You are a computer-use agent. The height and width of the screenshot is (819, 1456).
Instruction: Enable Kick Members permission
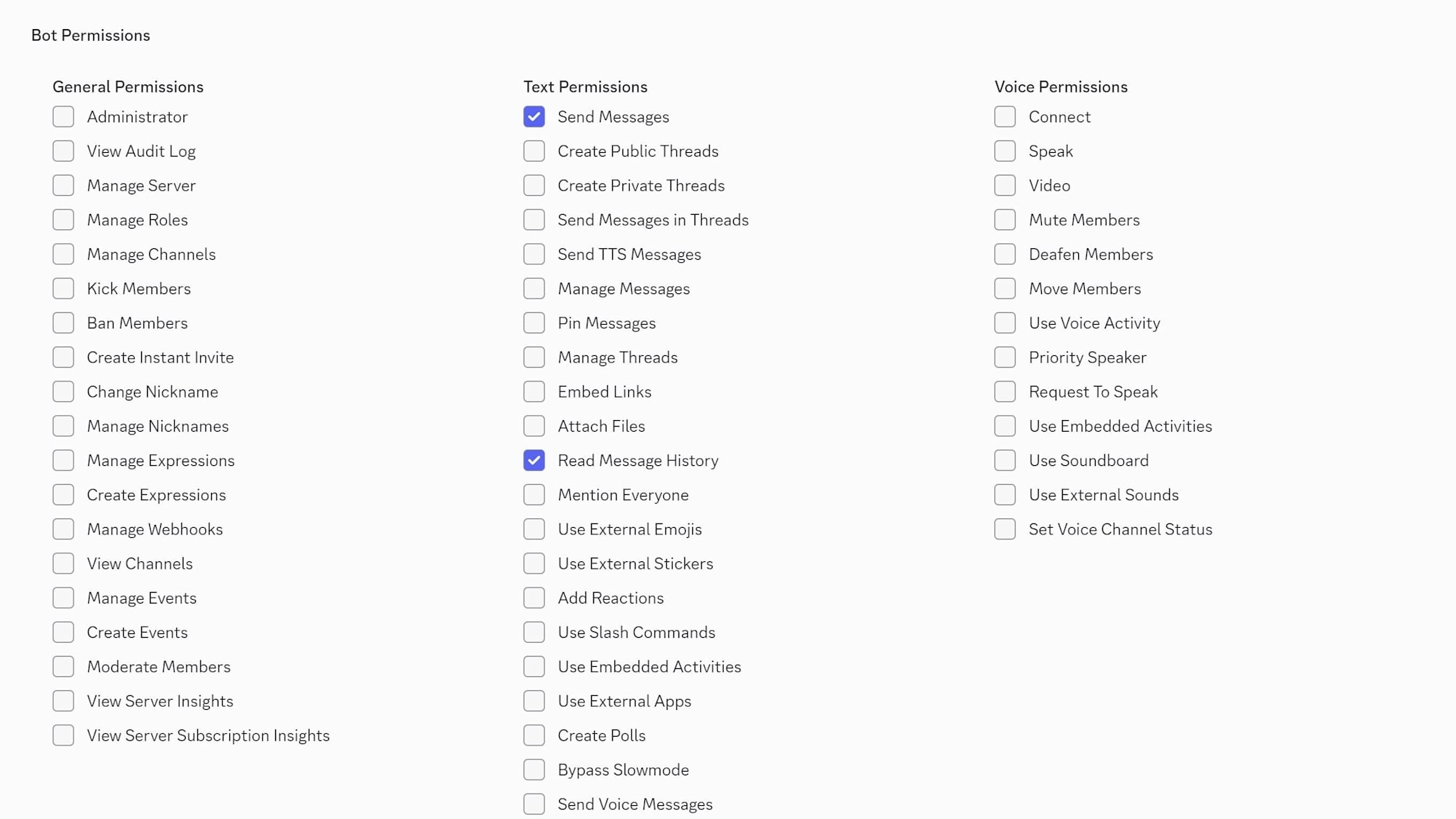[x=63, y=288]
